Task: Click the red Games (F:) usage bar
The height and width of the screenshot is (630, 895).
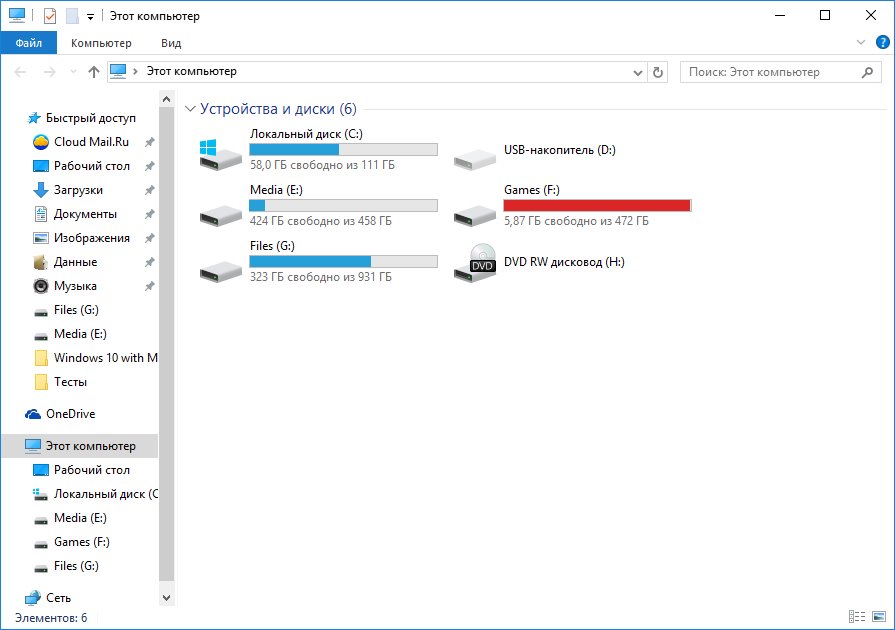Action: coord(597,205)
